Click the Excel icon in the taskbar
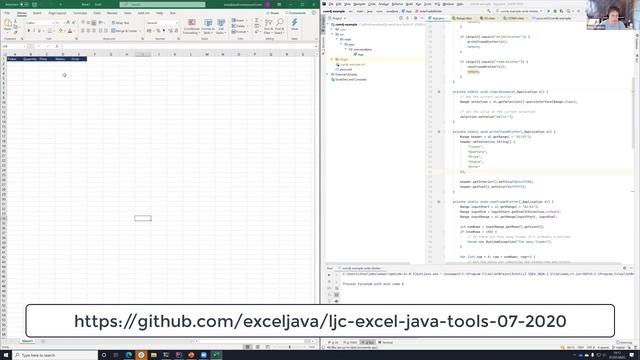Image resolution: width=640 pixels, height=360 pixels. point(216,355)
